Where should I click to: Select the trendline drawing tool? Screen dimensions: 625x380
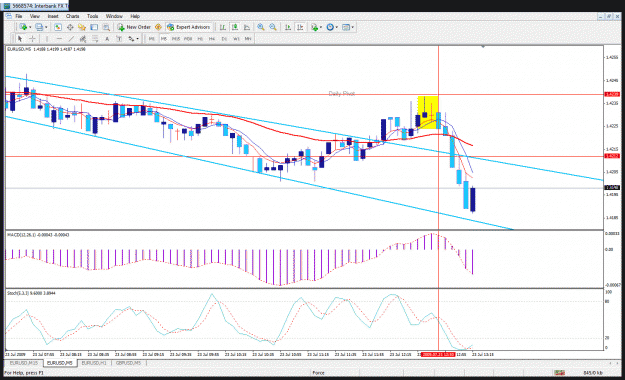[x=71, y=39]
